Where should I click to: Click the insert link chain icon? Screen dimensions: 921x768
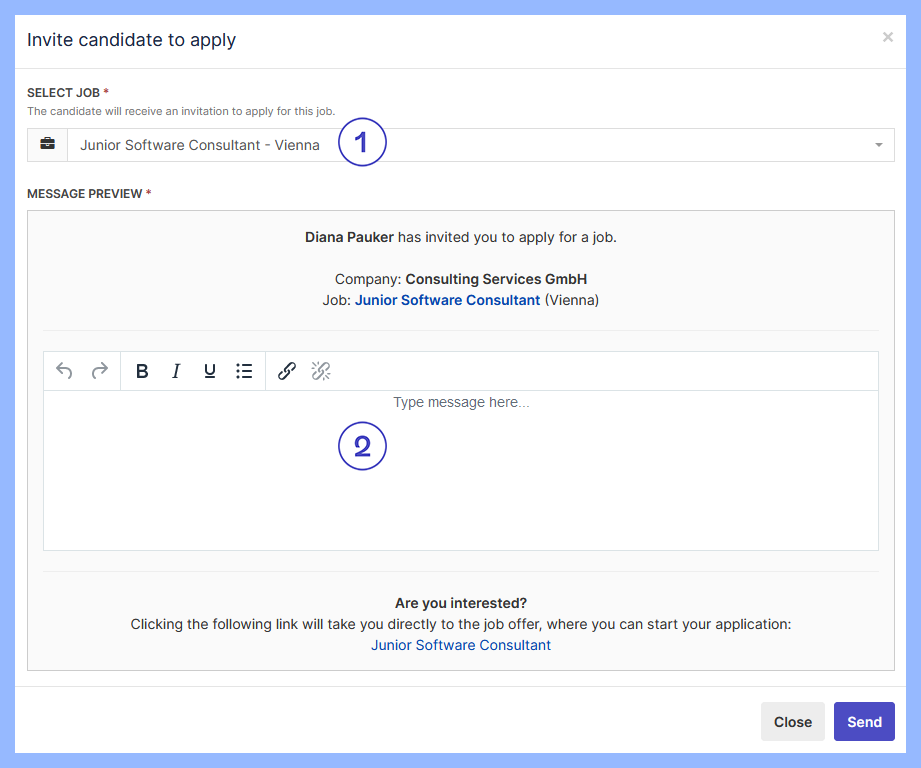287,371
